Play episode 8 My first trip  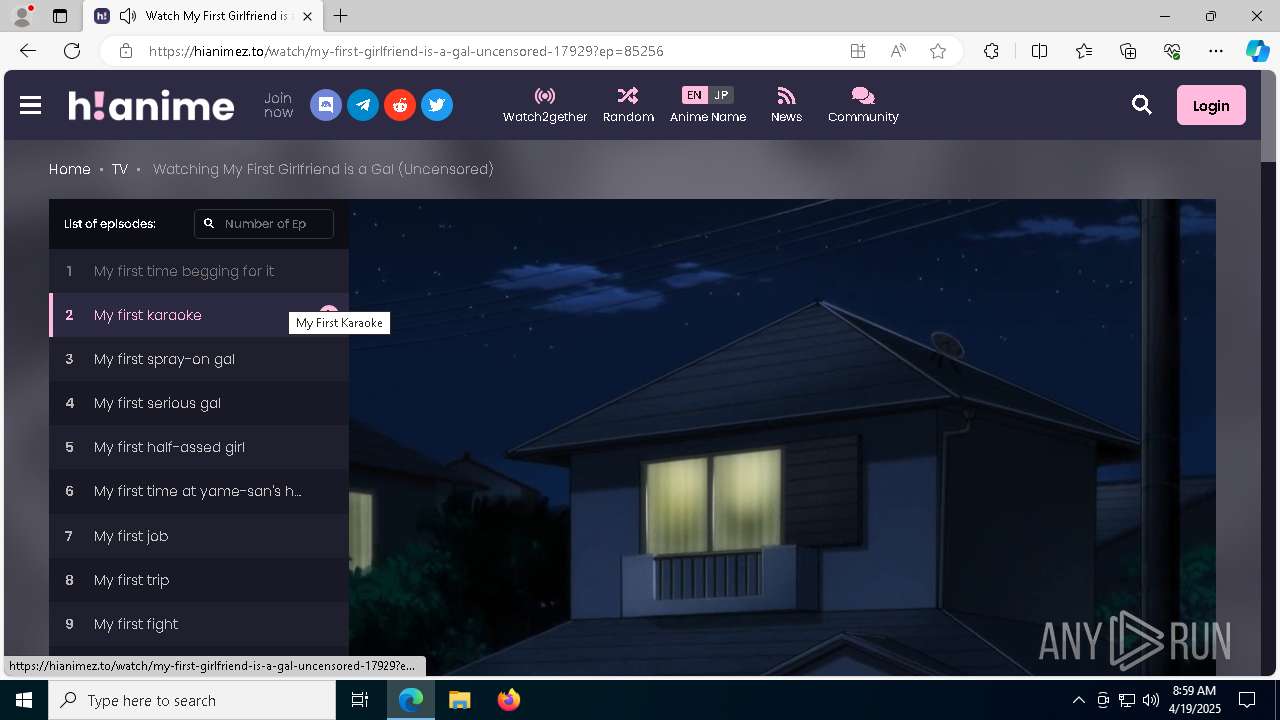click(199, 580)
